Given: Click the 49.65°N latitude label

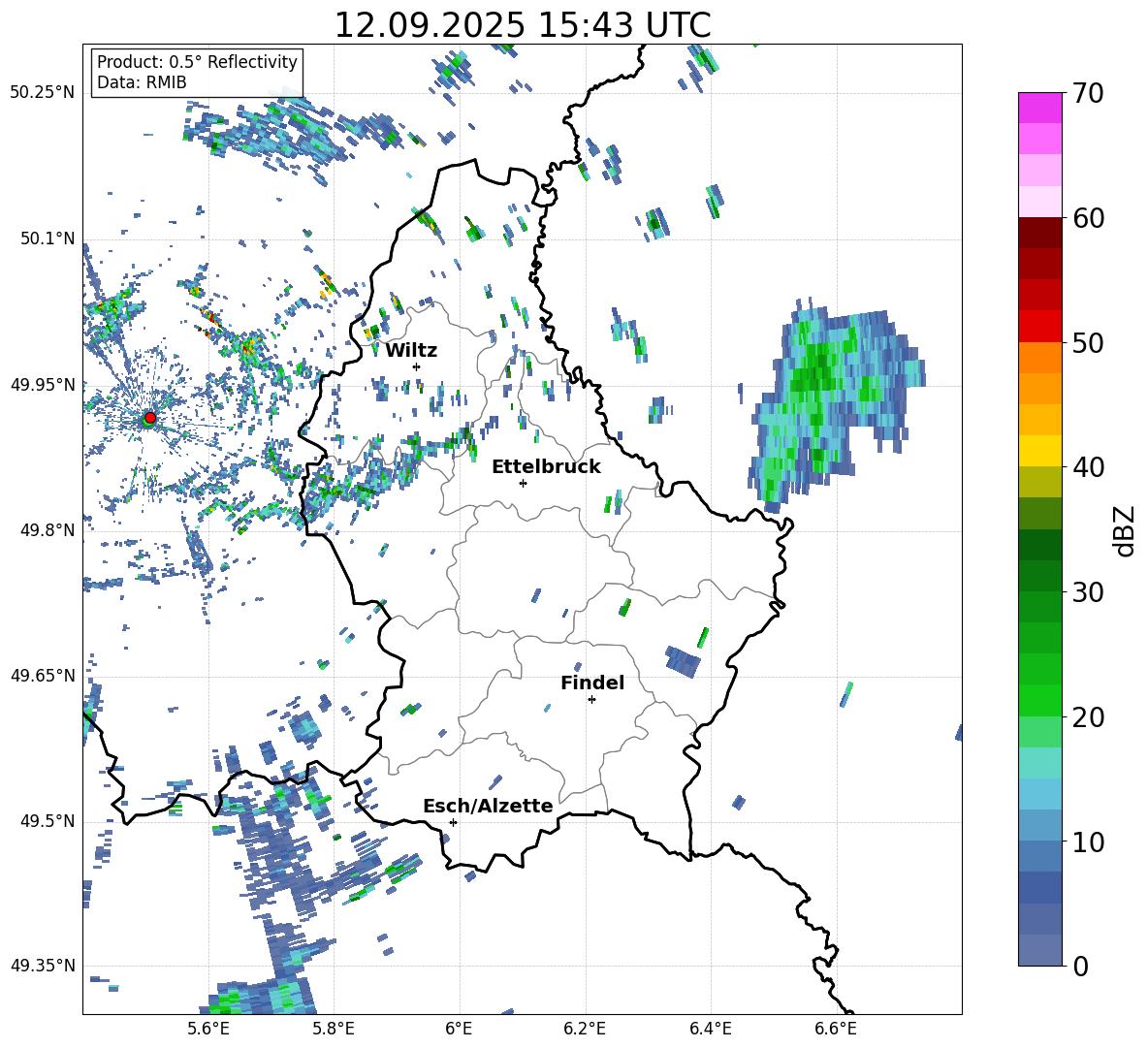Looking at the screenshot, I should pyautogui.click(x=43, y=675).
